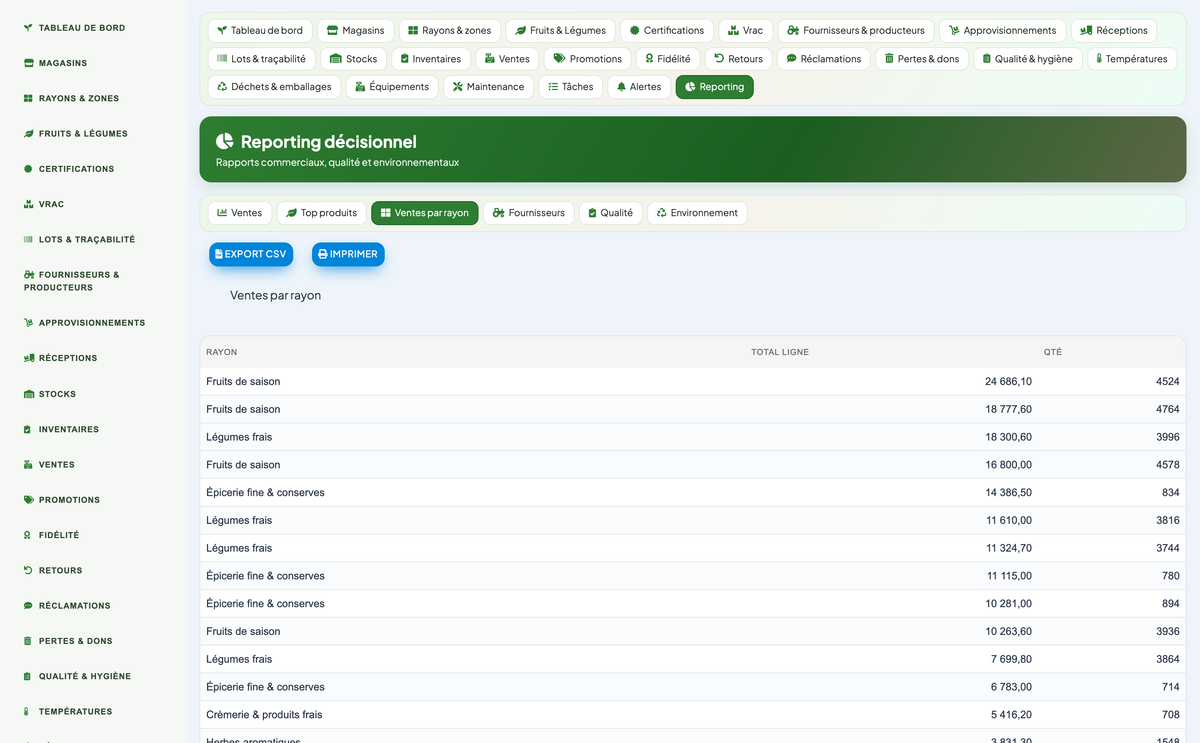This screenshot has height=743, width=1200.
Task: Click the Inventaires clipboard icon in sidebar
Action: 28,430
